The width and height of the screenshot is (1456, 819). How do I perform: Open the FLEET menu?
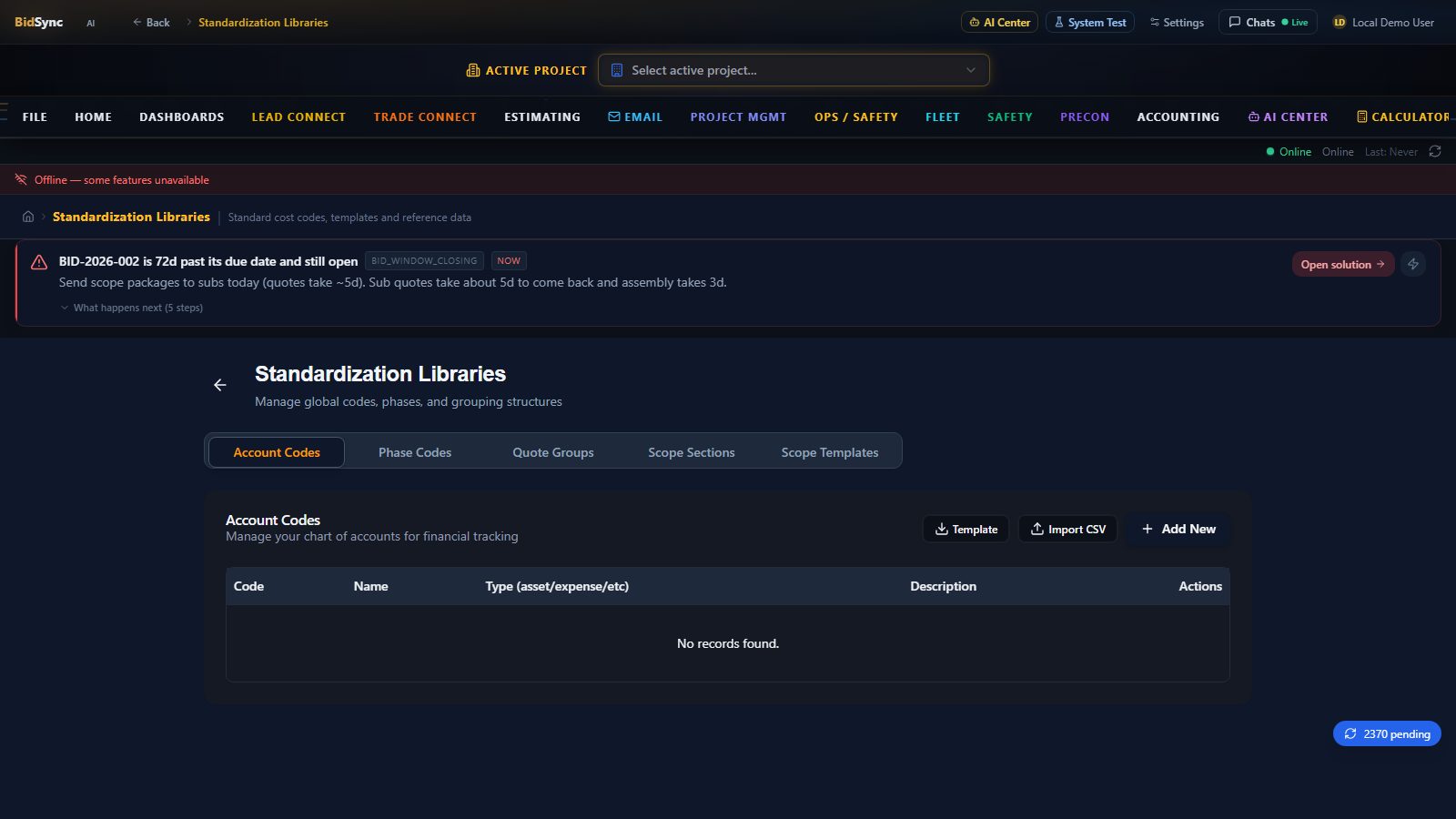click(x=943, y=116)
